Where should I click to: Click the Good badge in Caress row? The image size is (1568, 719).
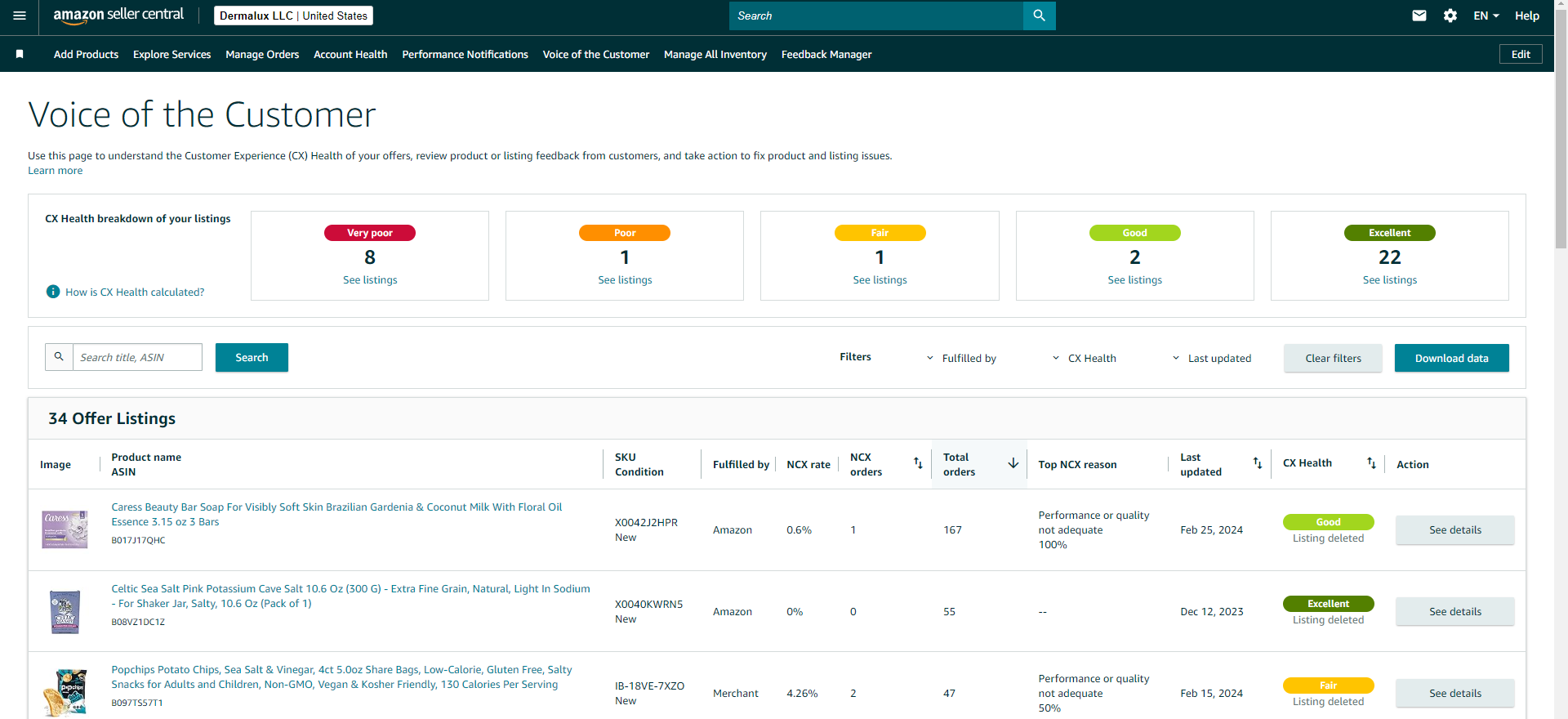pos(1328,522)
